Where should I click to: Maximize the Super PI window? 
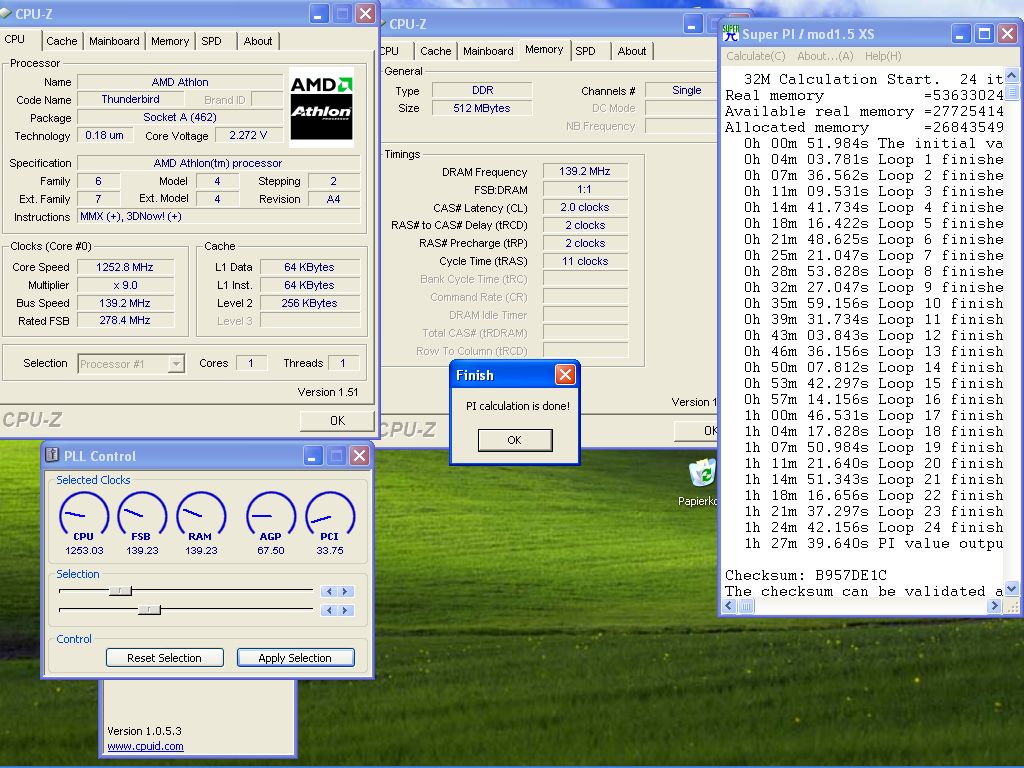click(984, 34)
